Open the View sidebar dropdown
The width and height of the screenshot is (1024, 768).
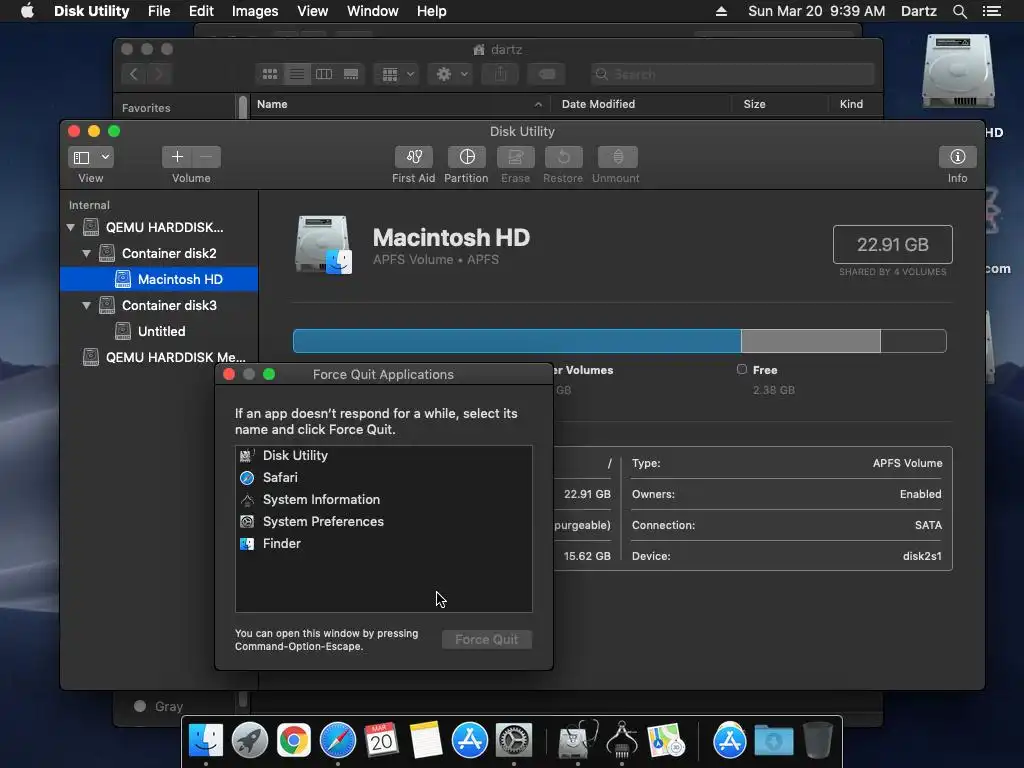click(x=91, y=157)
